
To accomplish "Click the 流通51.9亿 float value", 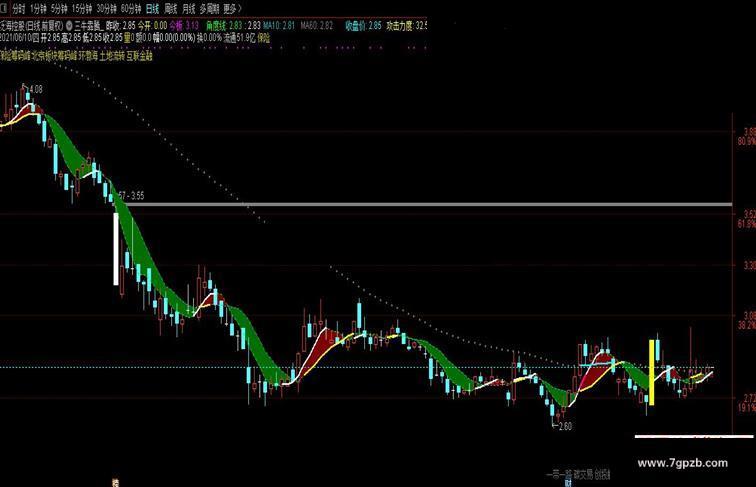I will click(239, 38).
